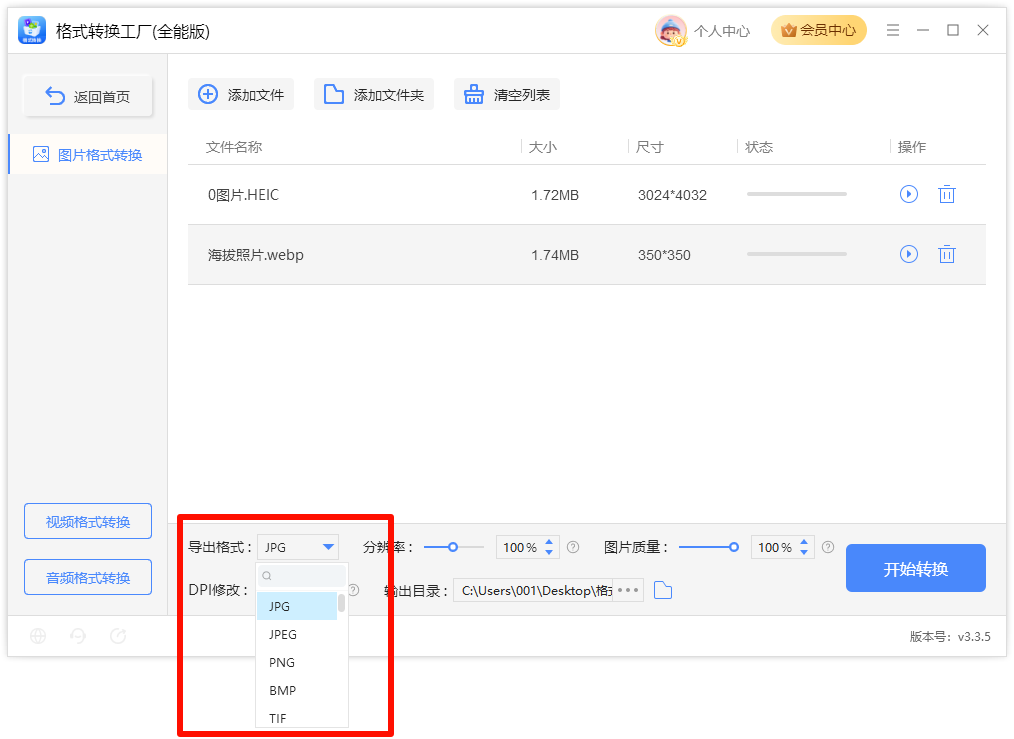Select the 0图片.HEIC file row
Image resolution: width=1014 pixels, height=739 pixels.
coord(587,195)
